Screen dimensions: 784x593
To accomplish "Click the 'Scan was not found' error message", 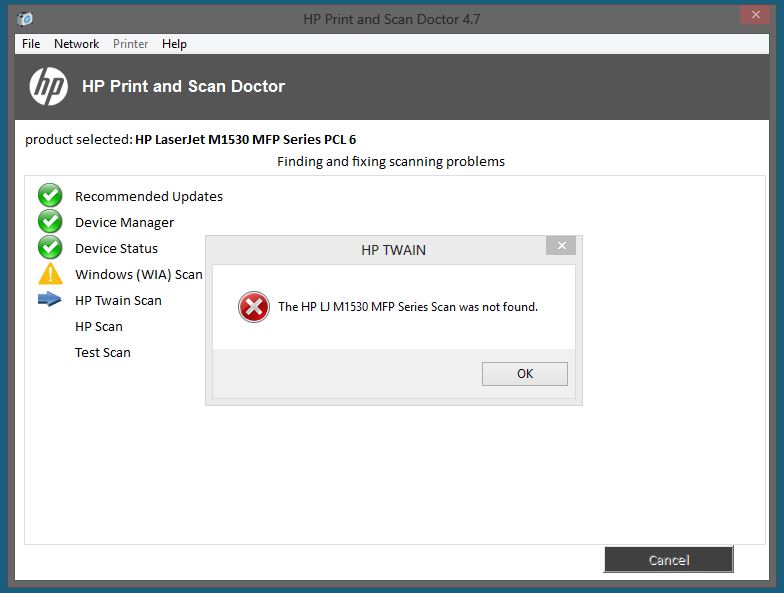I will [x=408, y=307].
